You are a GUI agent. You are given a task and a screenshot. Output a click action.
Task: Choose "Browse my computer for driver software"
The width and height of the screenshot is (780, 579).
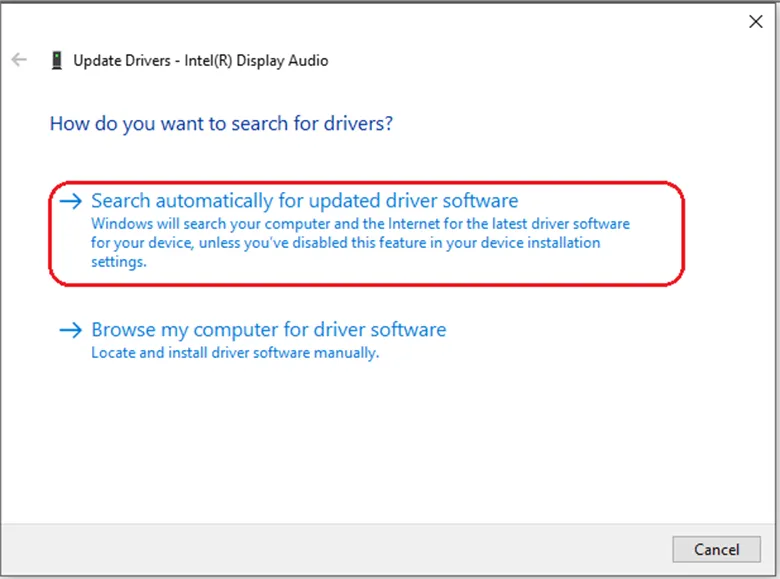268,330
